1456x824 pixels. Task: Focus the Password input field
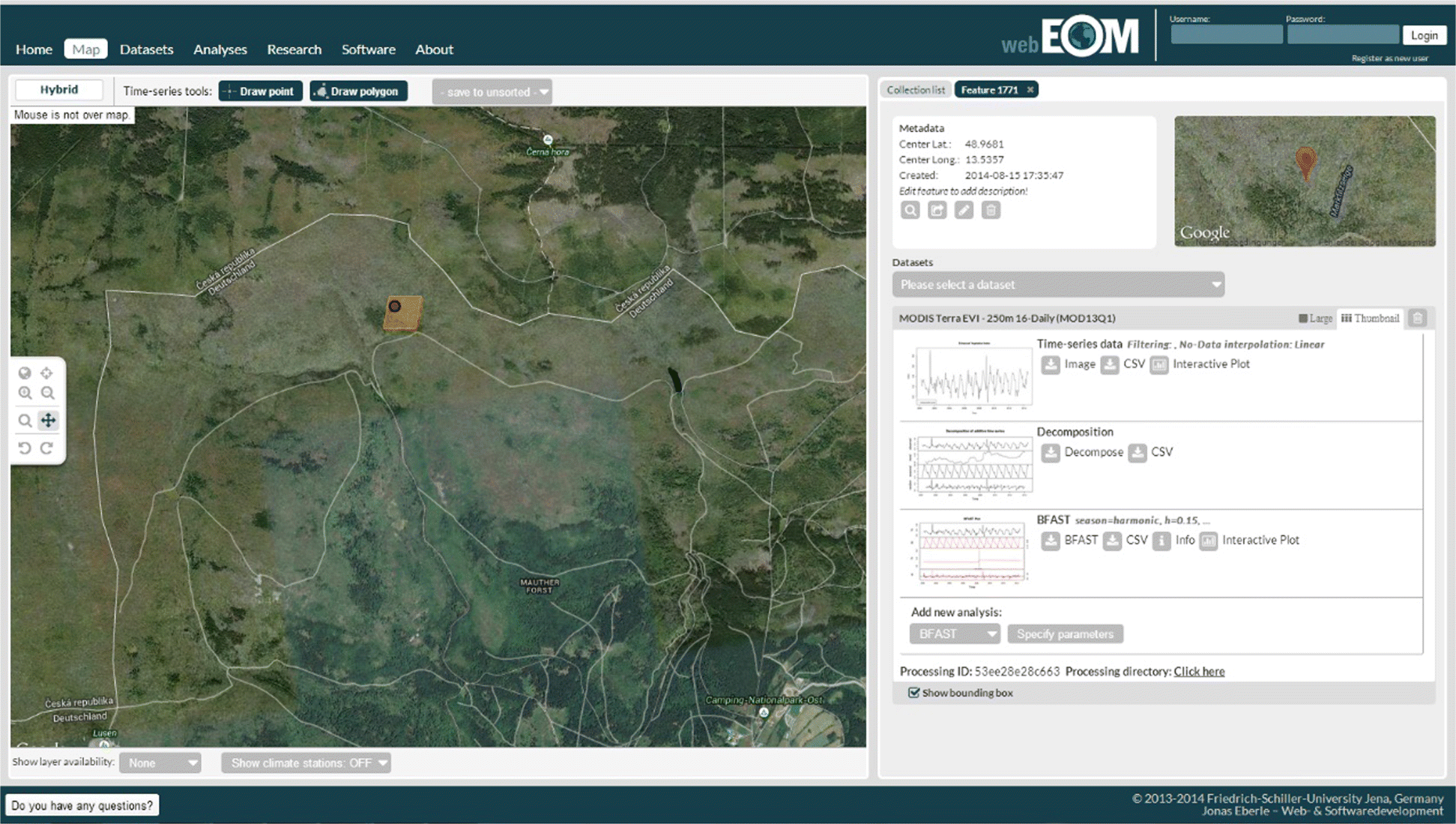coord(1343,34)
